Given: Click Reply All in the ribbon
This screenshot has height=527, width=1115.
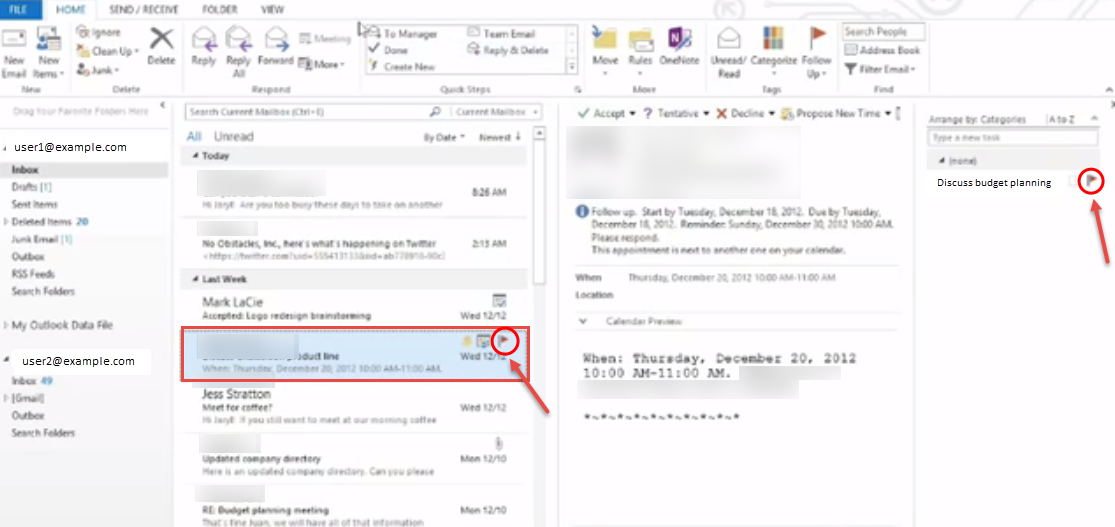Looking at the screenshot, I should click(x=238, y=53).
